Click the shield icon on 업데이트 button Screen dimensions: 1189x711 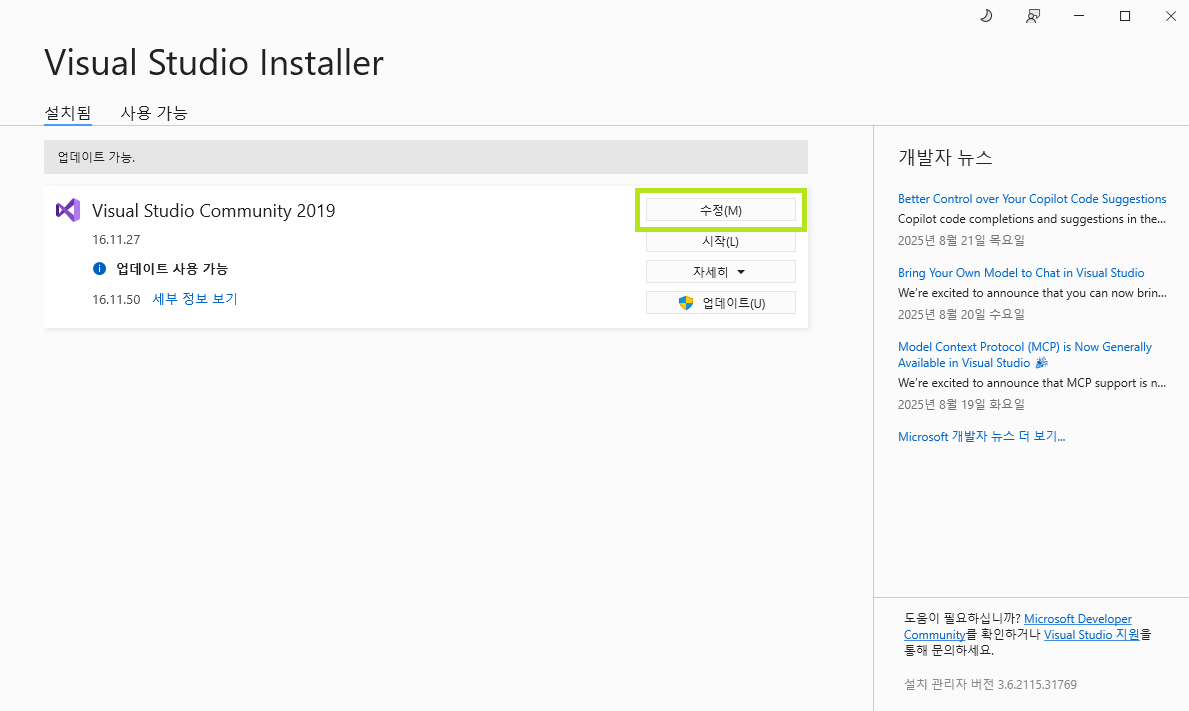[x=685, y=303]
